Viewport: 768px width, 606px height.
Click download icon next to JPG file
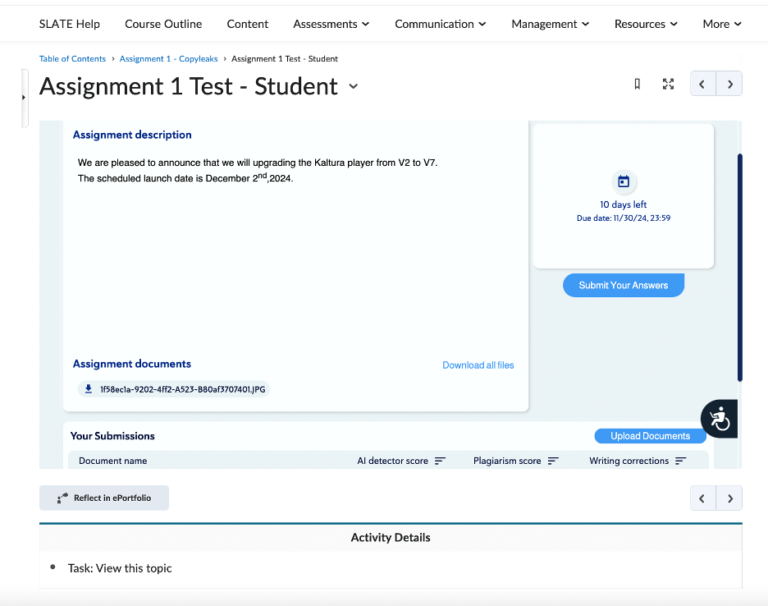pos(88,389)
